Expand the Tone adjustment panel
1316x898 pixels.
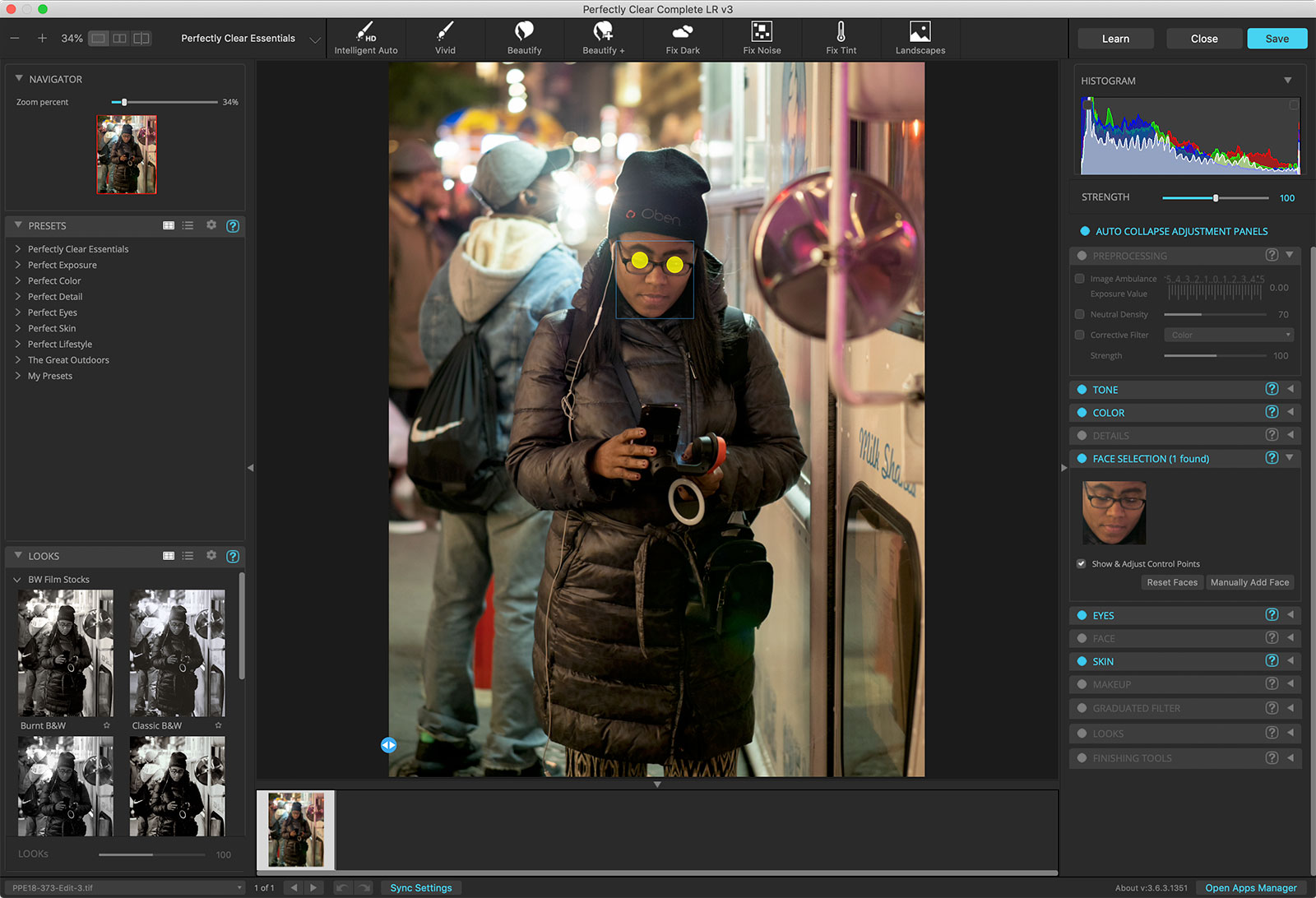click(x=1290, y=390)
